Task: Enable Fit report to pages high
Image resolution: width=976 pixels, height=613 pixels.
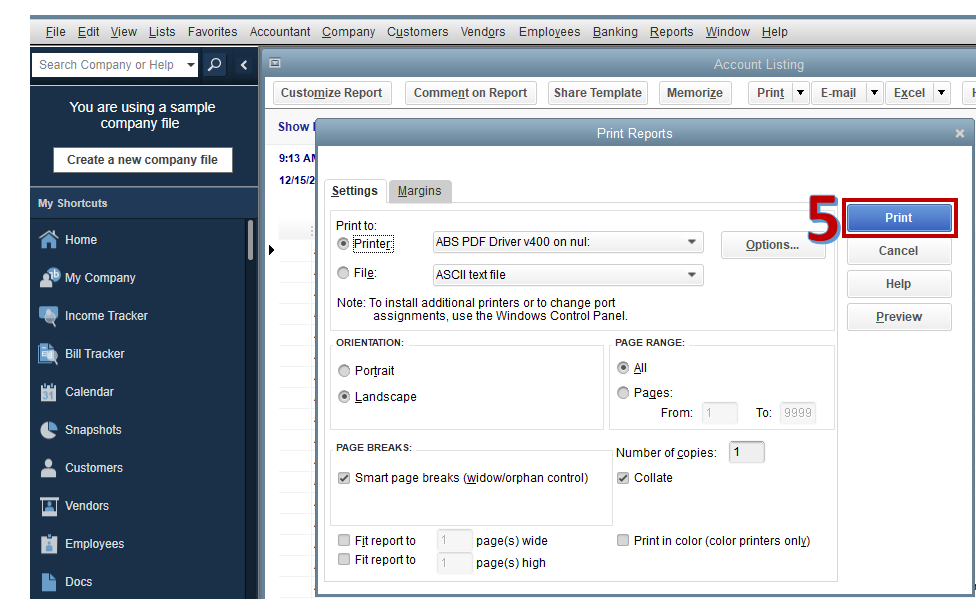Action: click(x=344, y=559)
